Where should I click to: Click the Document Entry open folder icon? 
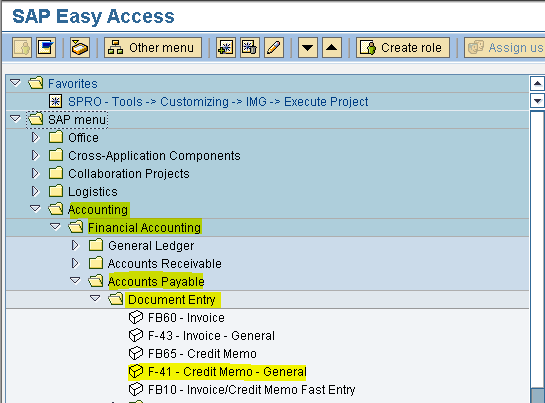coord(116,299)
